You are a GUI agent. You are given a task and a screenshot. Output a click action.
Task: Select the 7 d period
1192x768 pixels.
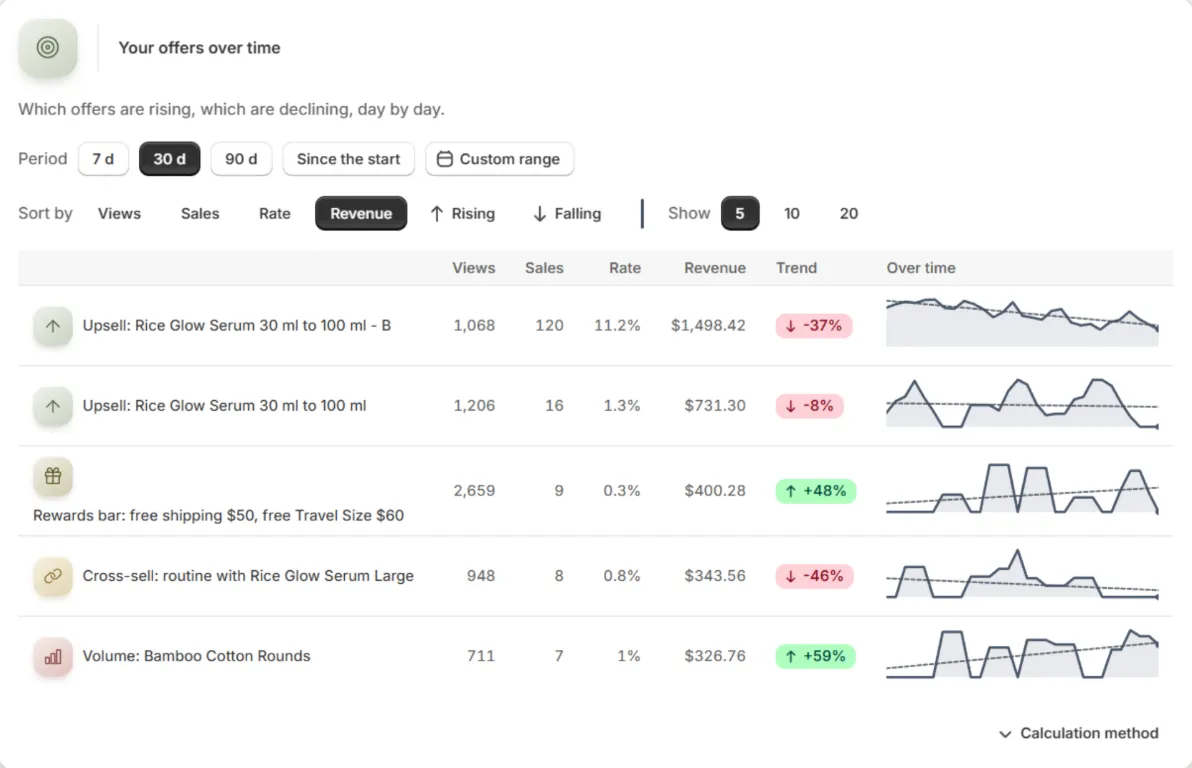pyautogui.click(x=103, y=159)
